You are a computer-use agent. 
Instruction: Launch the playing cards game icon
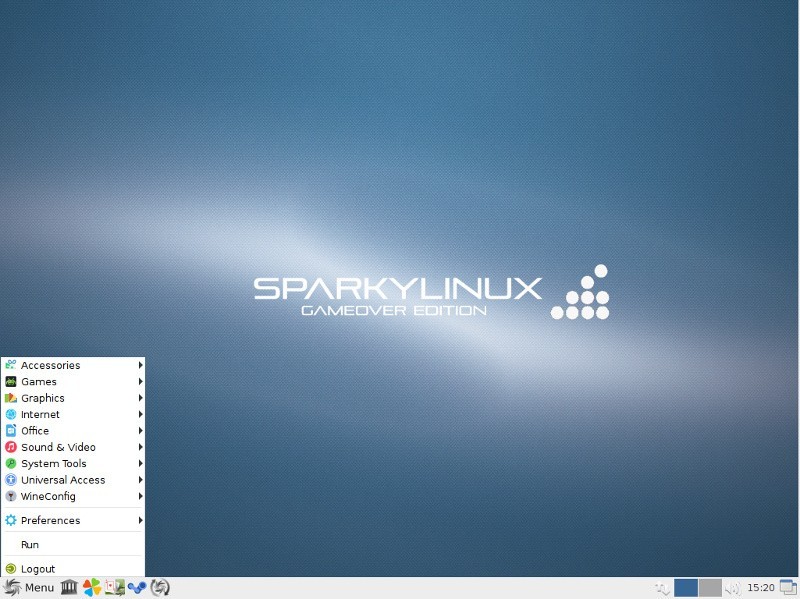coord(115,587)
